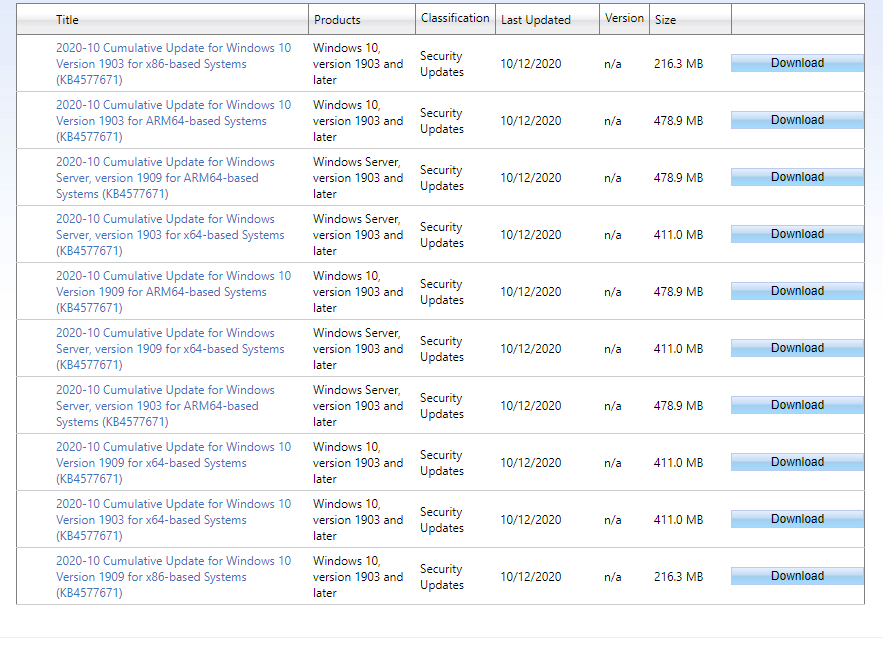Download Windows 10 1909 x86-based update
The width and height of the screenshot is (883, 652).
(x=797, y=576)
